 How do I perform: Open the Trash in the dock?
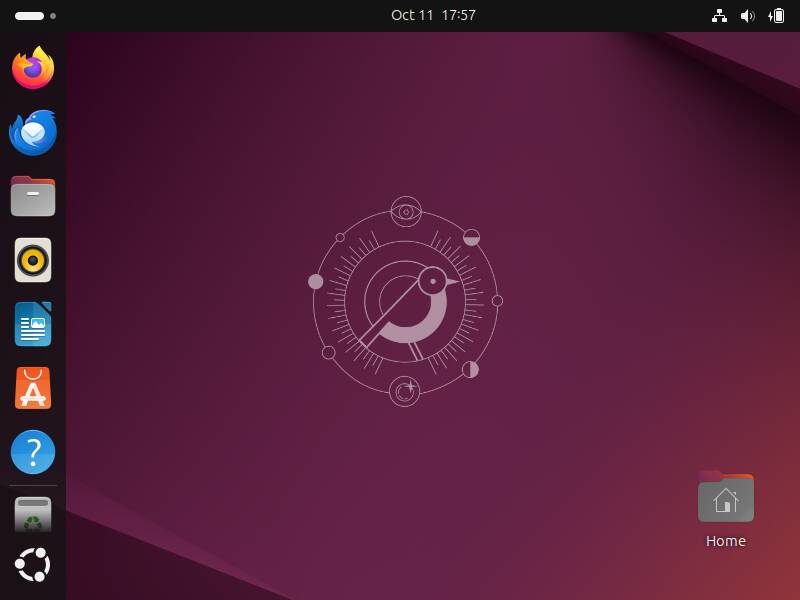33,514
